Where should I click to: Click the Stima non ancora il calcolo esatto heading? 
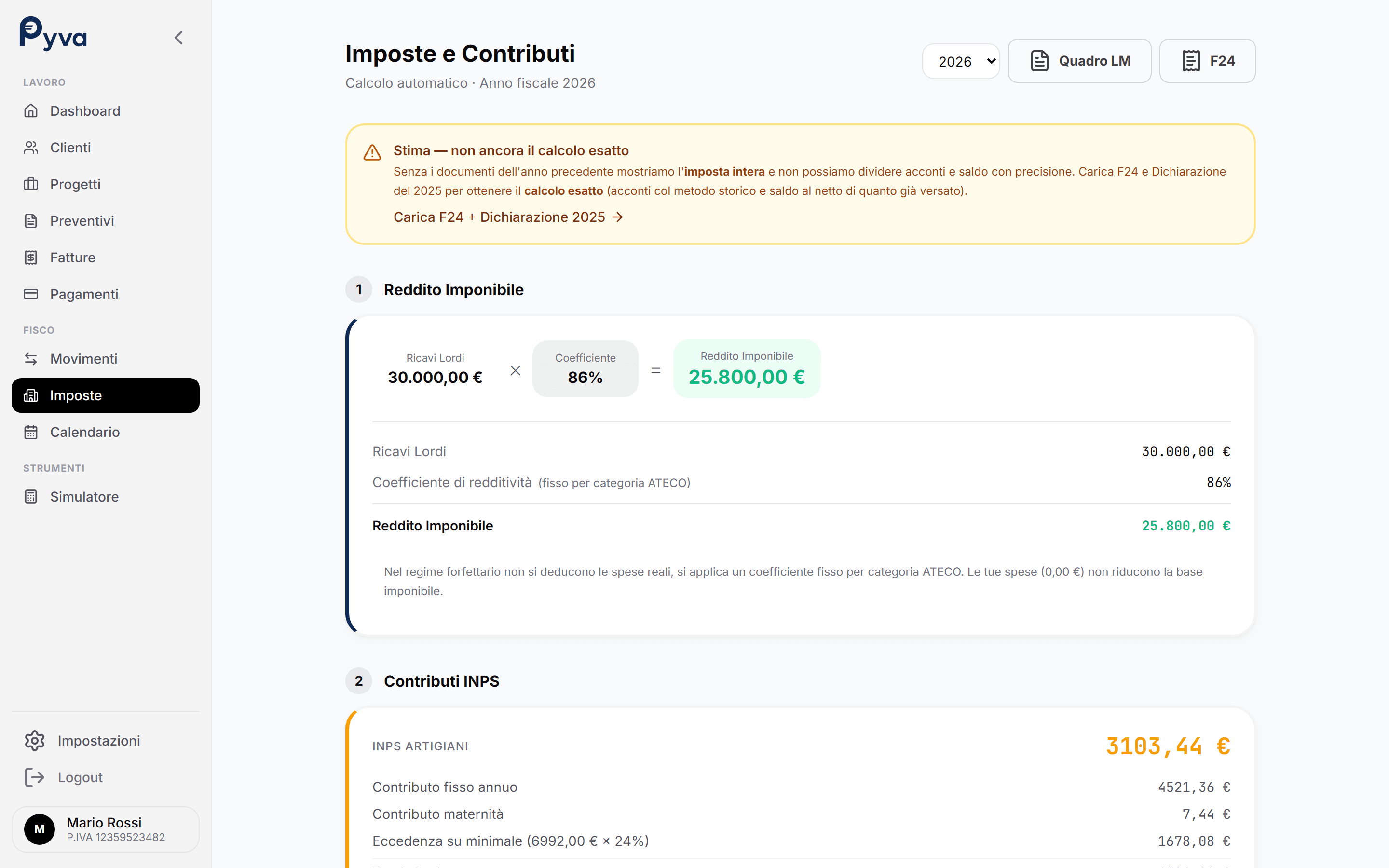(x=511, y=150)
